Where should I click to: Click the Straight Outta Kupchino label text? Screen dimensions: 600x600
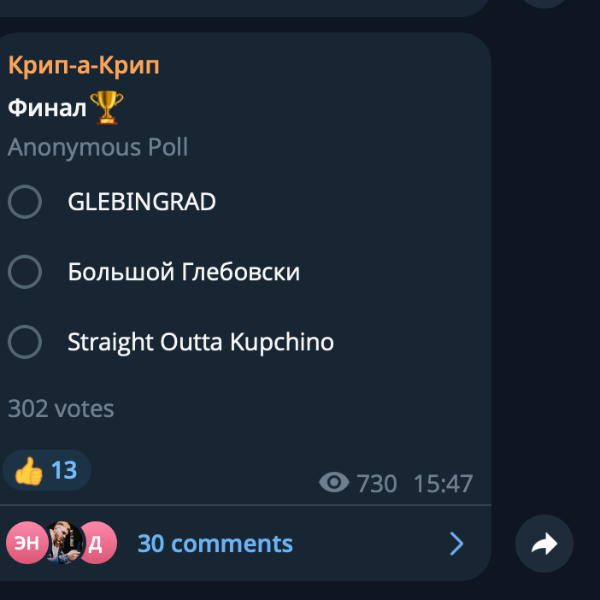(x=201, y=342)
